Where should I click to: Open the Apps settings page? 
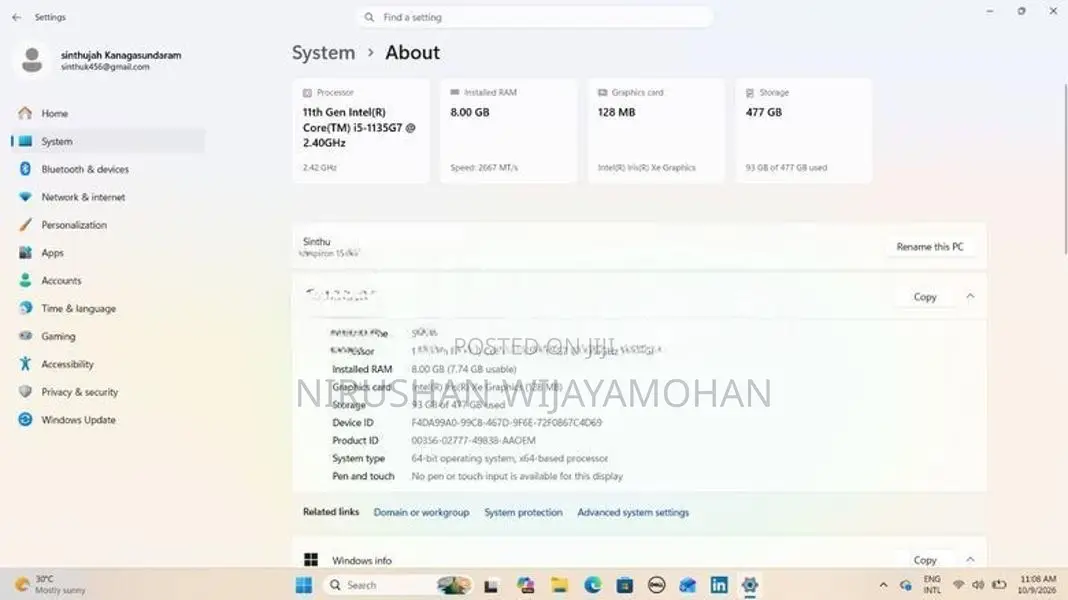pyautogui.click(x=108, y=253)
